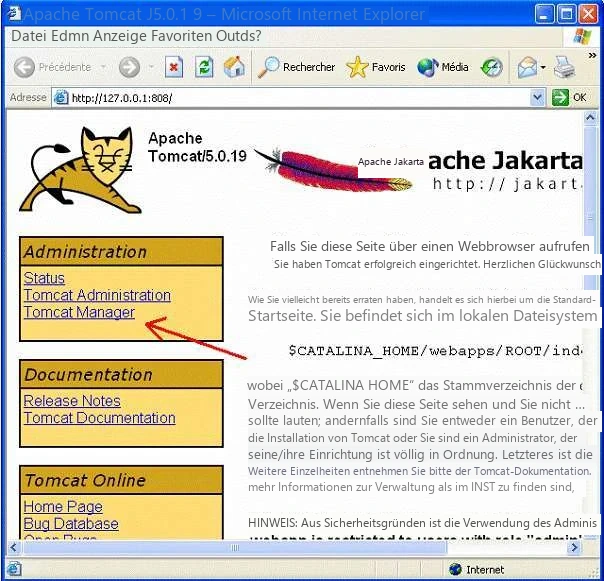Open the Favoriten menu
The width and height of the screenshot is (604, 581).
point(181,36)
